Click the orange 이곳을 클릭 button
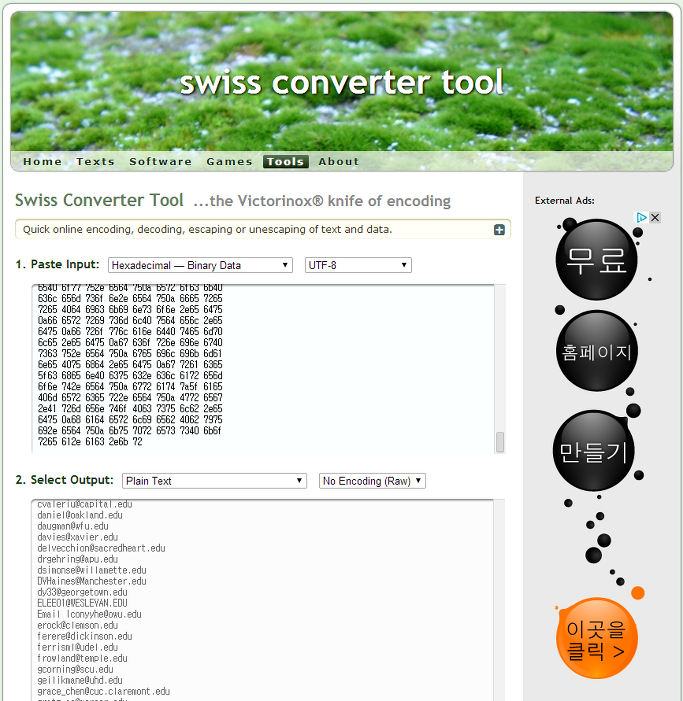The image size is (683, 701). tap(597, 638)
